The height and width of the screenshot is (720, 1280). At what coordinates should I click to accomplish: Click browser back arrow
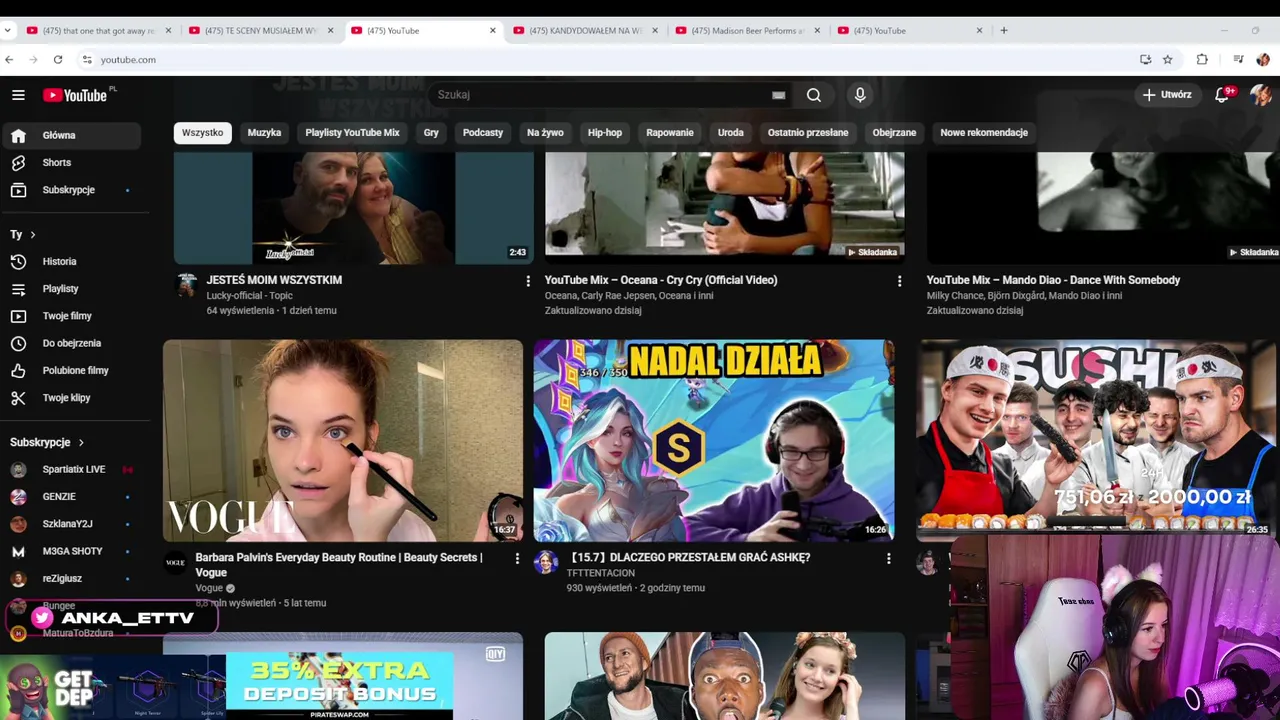(x=9, y=60)
